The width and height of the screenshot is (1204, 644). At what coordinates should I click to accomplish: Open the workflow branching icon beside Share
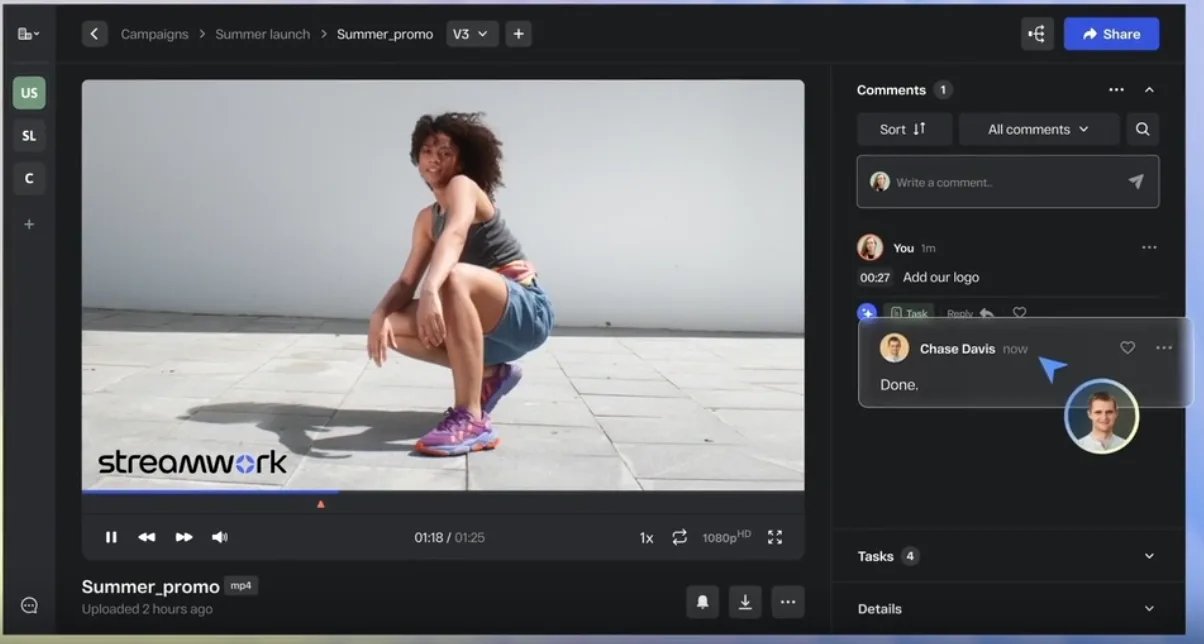(x=1037, y=34)
